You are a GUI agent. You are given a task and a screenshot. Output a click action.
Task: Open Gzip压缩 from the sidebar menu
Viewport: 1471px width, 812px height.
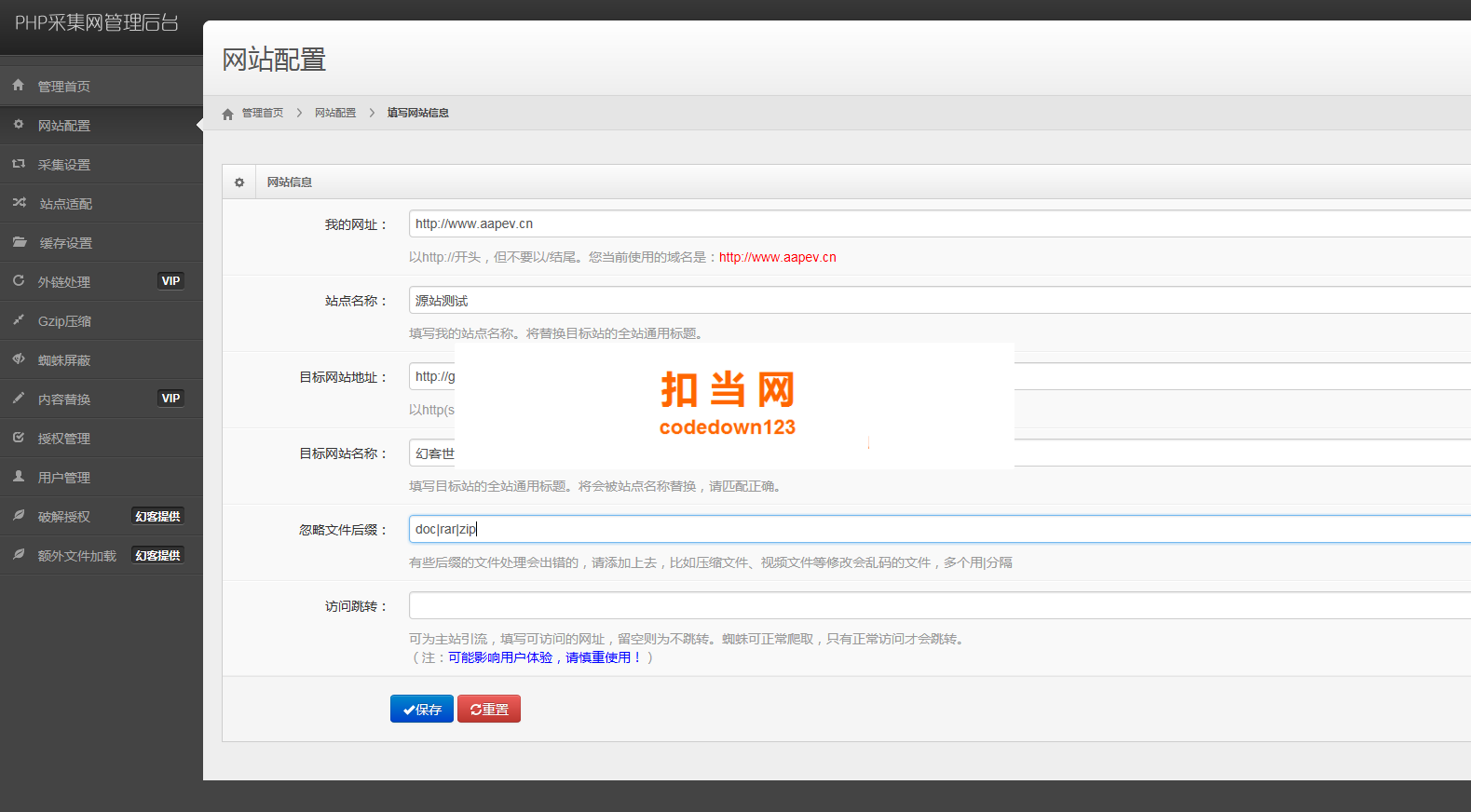point(102,320)
